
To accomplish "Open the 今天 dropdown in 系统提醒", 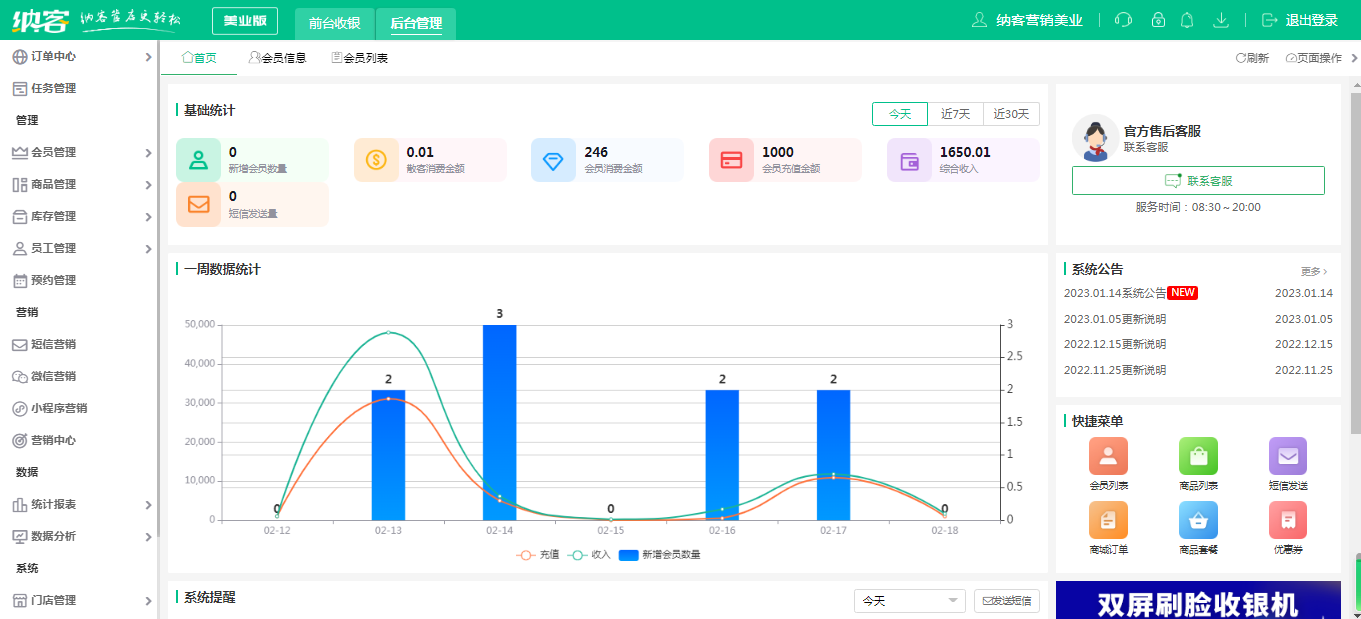I will (x=909, y=601).
